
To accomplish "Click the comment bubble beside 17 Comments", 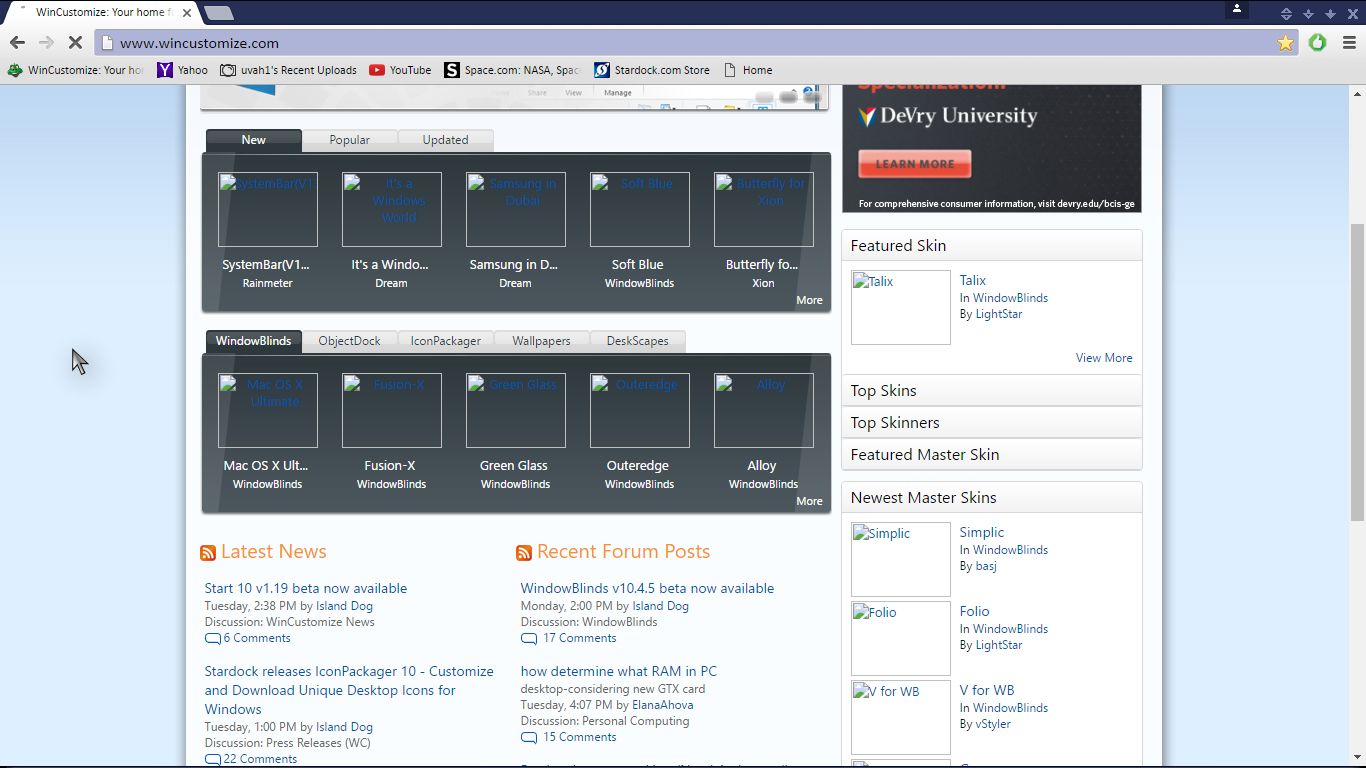I will (x=528, y=638).
